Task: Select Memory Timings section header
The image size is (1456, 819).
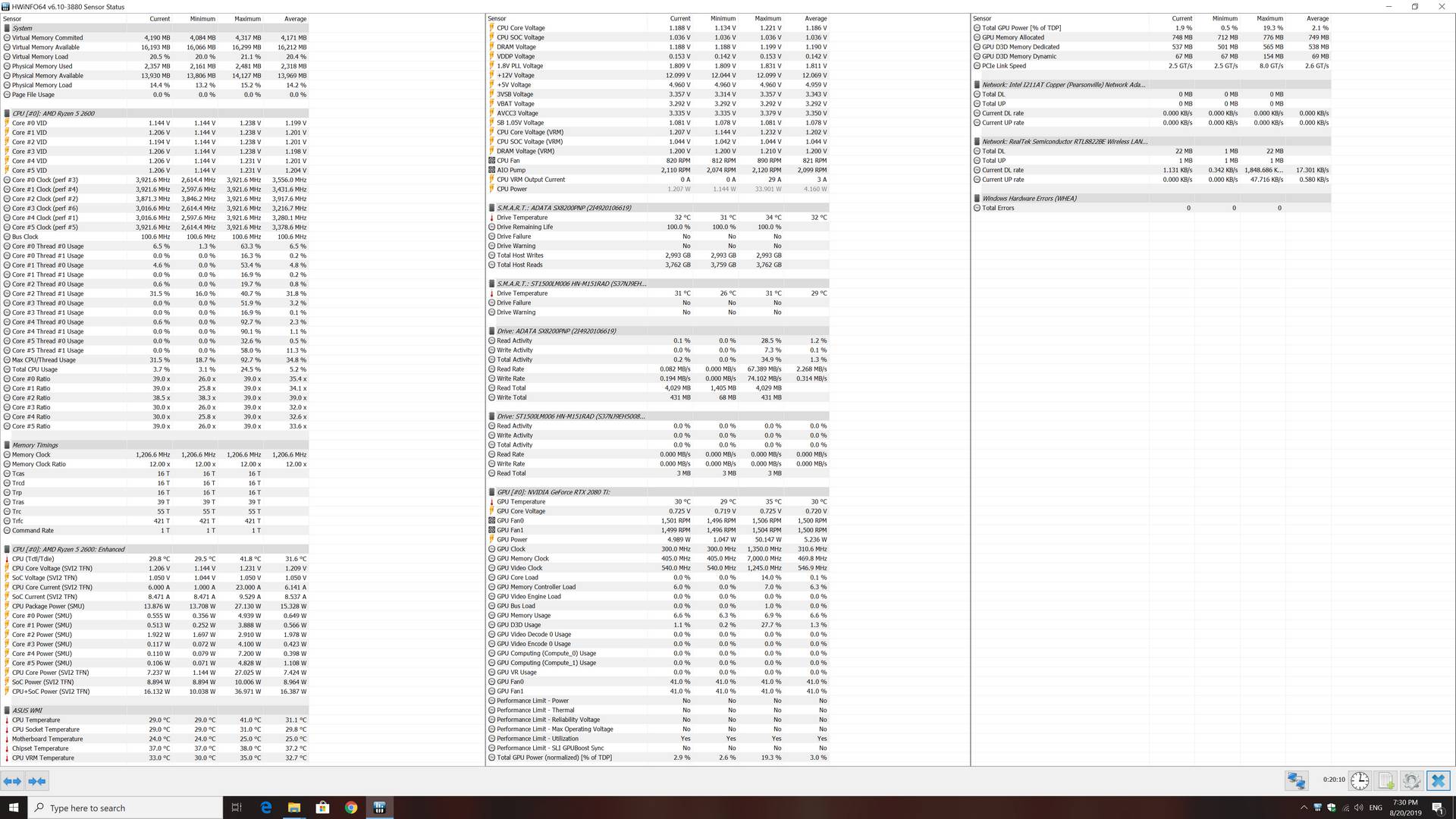Action: pos(155,445)
